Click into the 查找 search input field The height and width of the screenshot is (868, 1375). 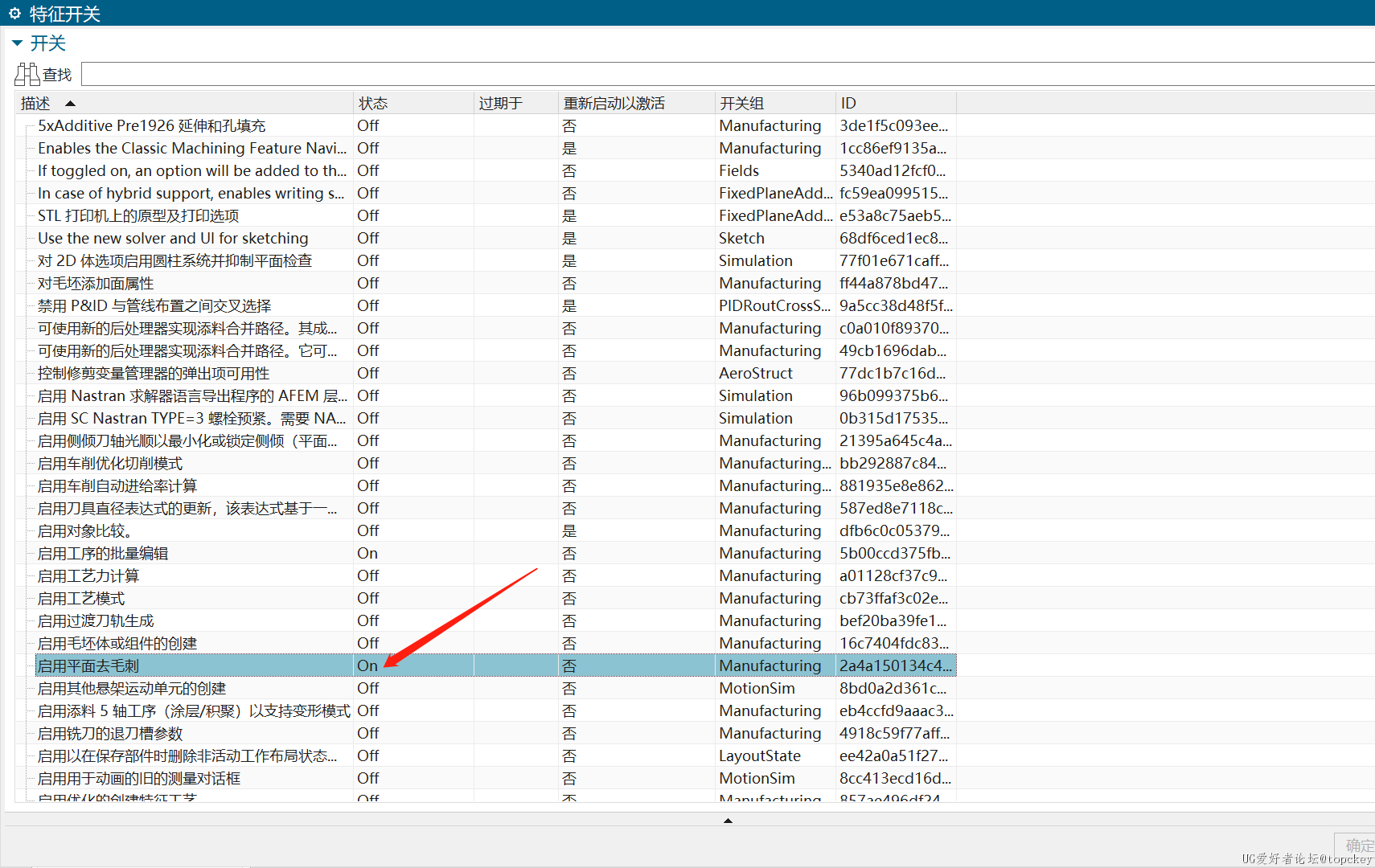tap(728, 74)
